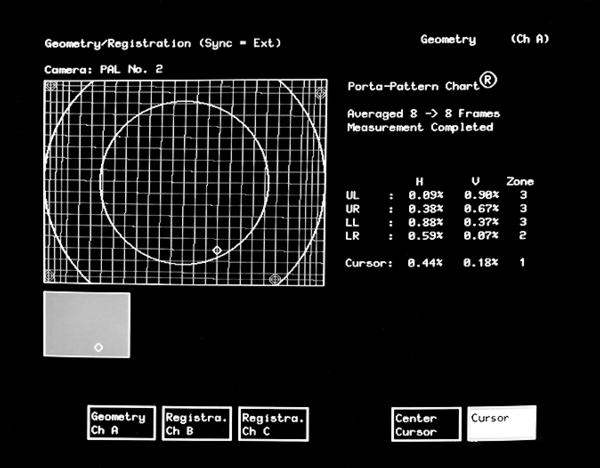Click the 'Geometry/Registration (Sync = Ext)' title
Screen dimensions: 600x468
[163, 44]
